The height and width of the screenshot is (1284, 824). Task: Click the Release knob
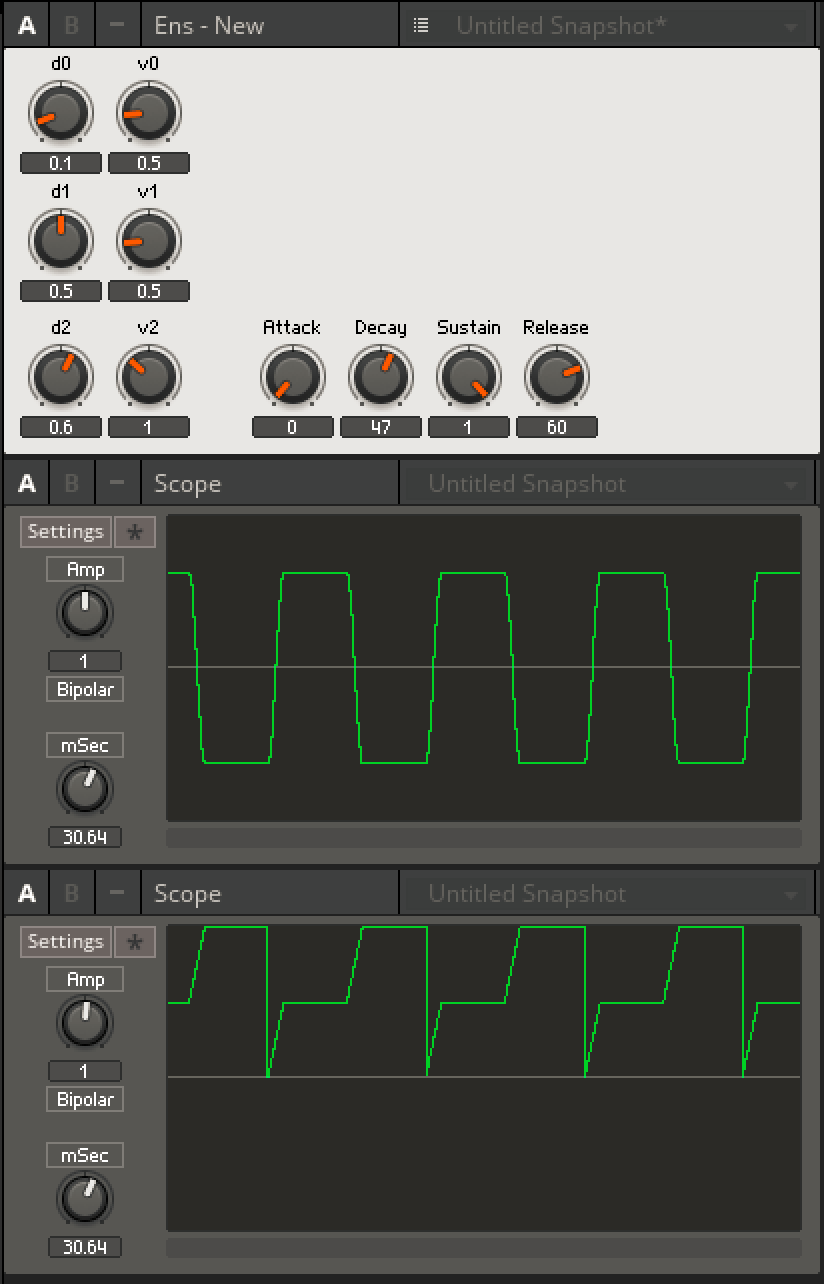tap(557, 377)
